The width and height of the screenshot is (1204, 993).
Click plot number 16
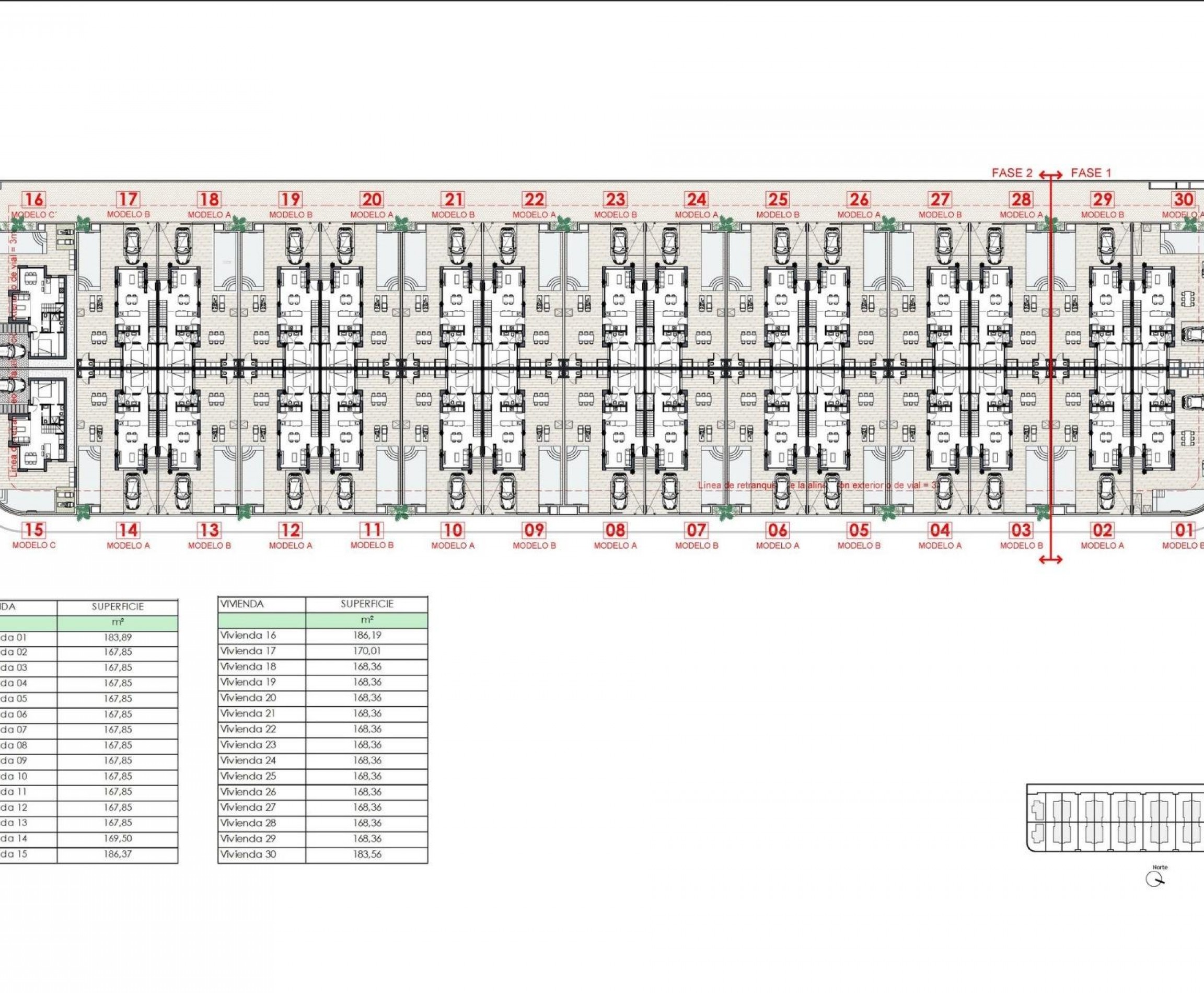34,199
